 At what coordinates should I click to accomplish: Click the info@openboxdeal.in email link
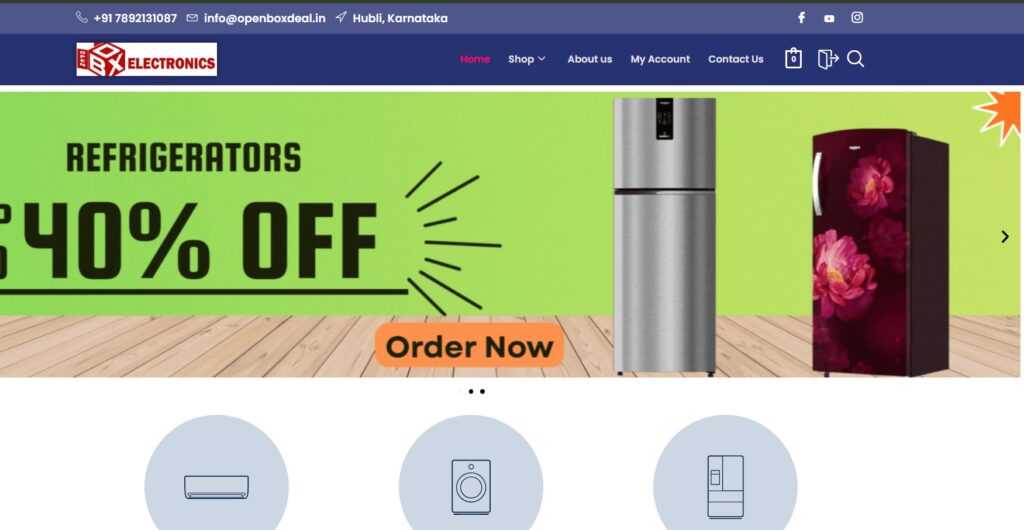click(264, 18)
